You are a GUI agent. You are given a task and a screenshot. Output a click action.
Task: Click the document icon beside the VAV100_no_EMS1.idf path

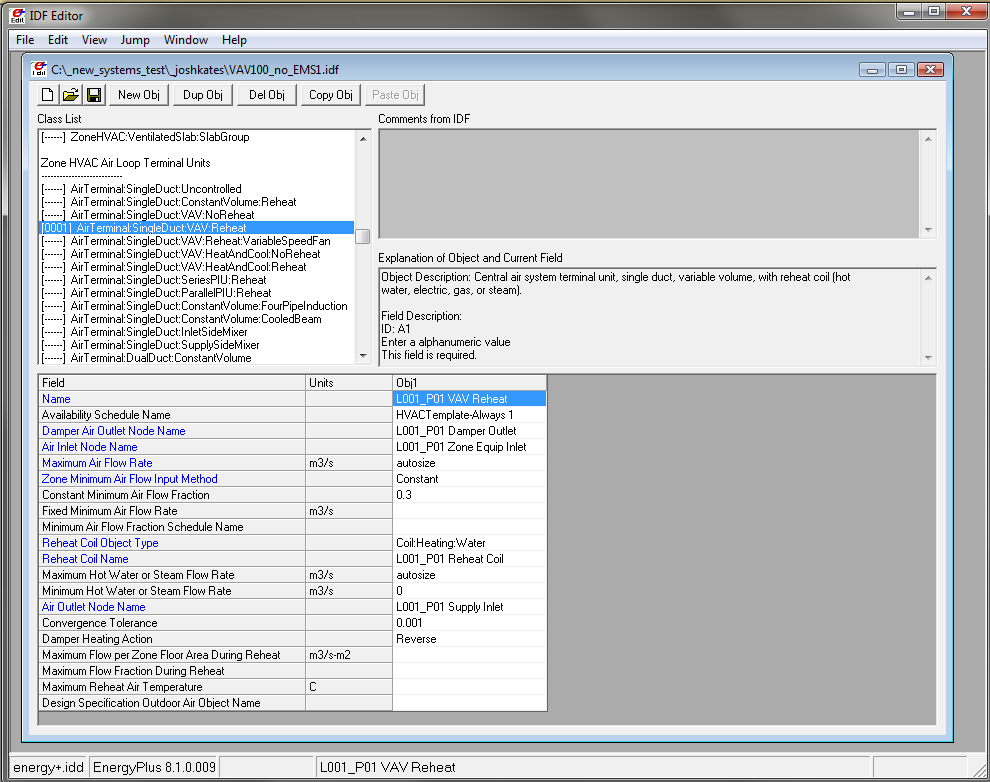[x=39, y=69]
